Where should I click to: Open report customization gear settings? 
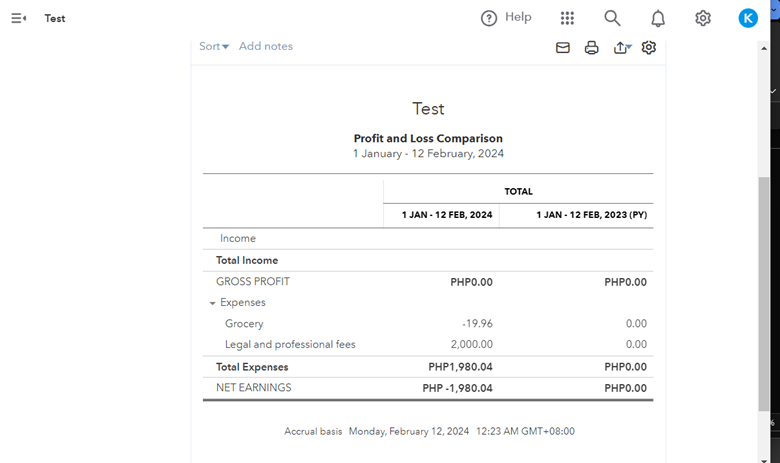(x=649, y=47)
